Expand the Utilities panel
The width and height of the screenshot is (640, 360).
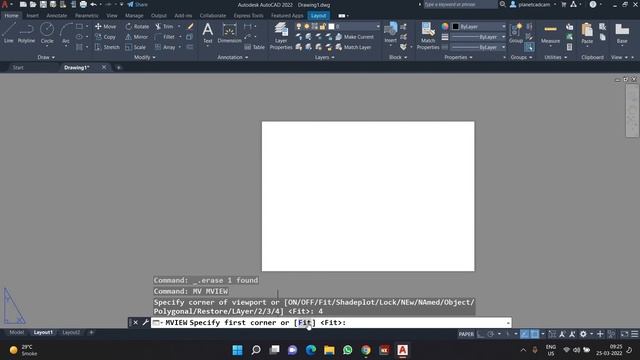click(x=556, y=58)
